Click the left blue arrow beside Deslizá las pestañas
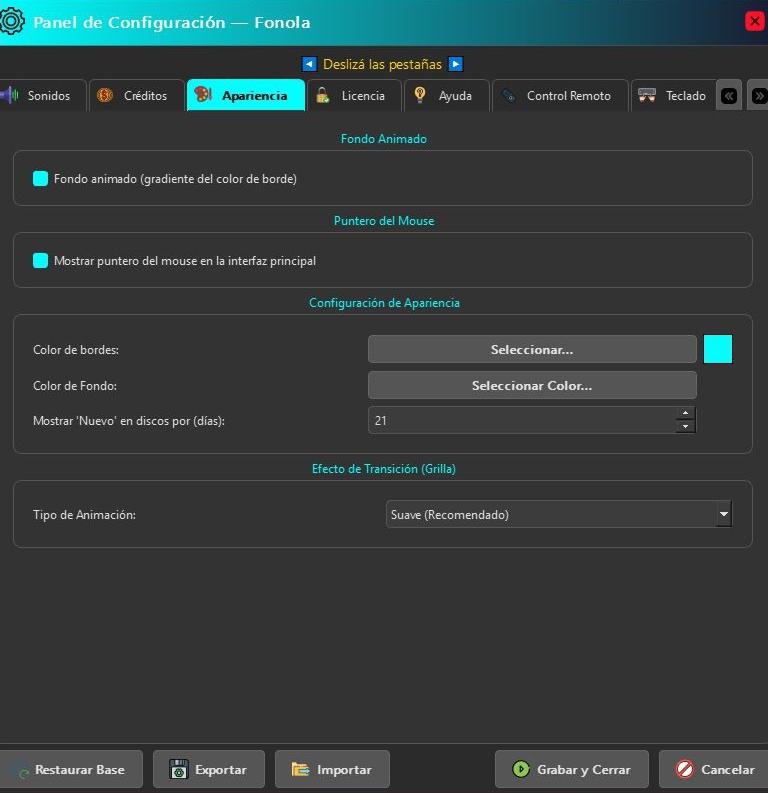768x793 pixels. [x=309, y=64]
